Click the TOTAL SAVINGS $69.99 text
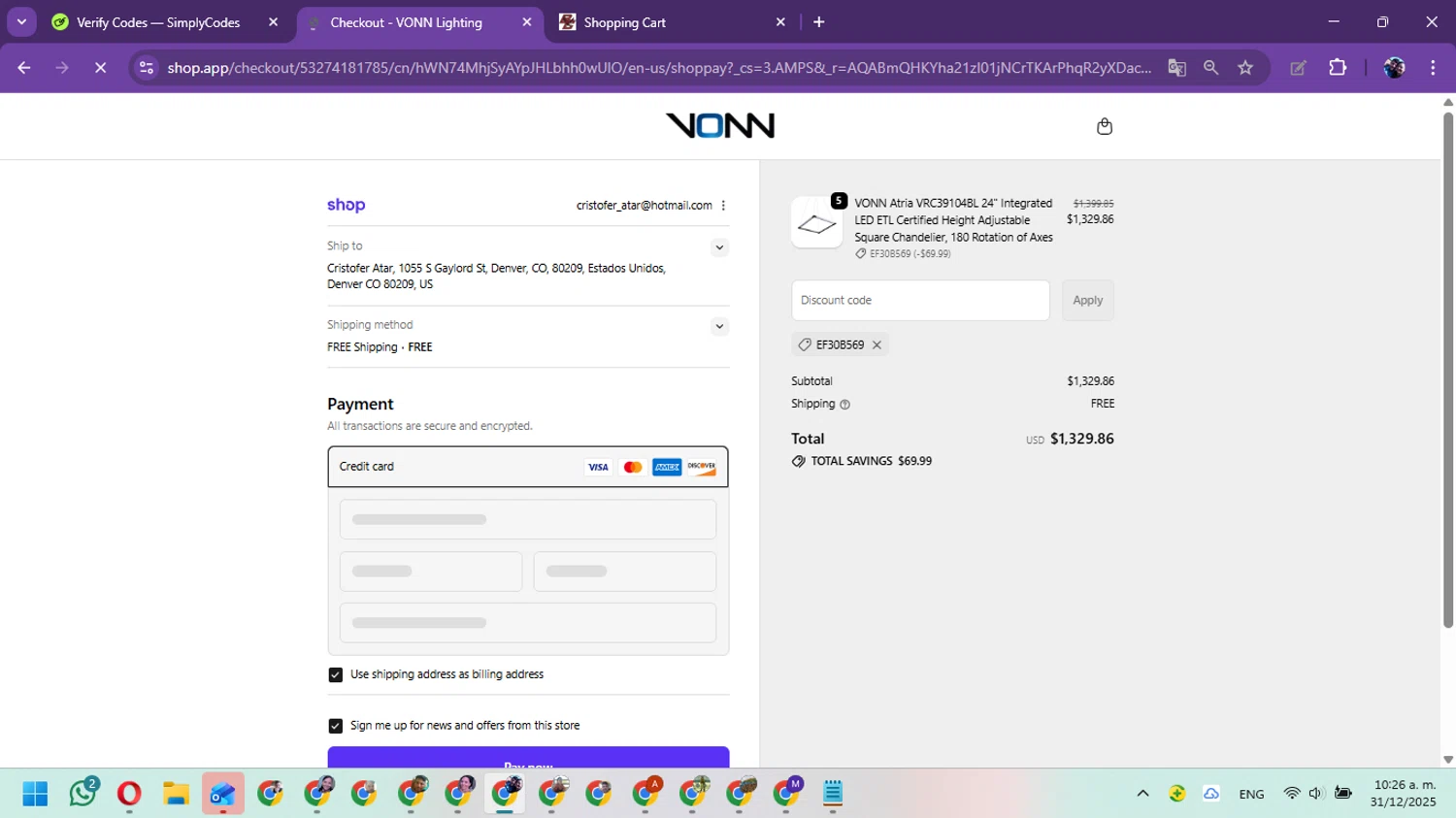Image resolution: width=1456 pixels, height=818 pixels. 871,461
